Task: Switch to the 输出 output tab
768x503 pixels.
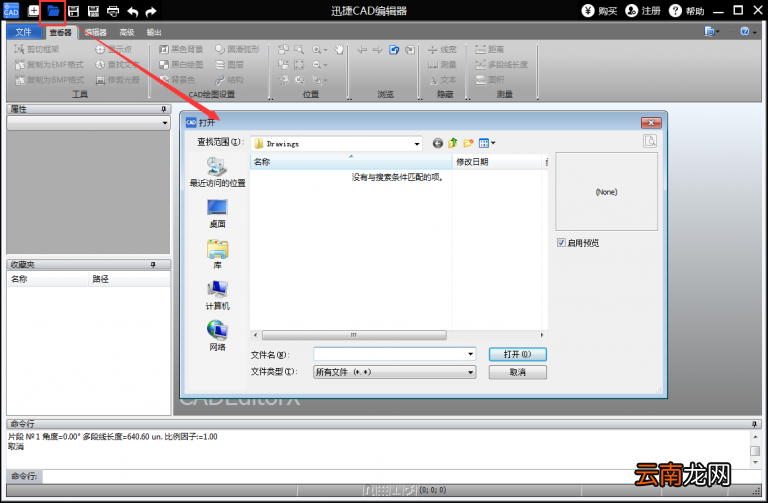Action: (154, 32)
